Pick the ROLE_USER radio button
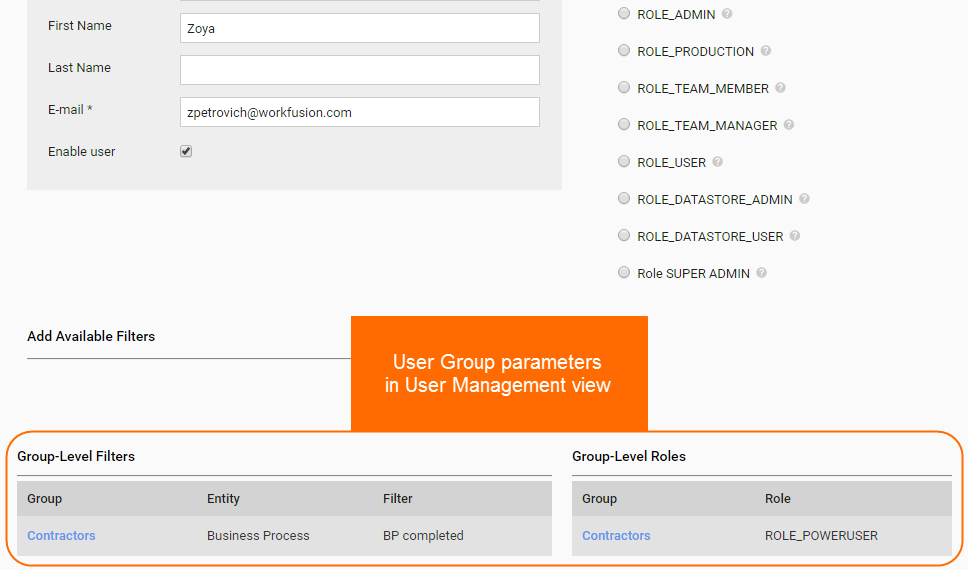968x570 pixels. pos(624,162)
